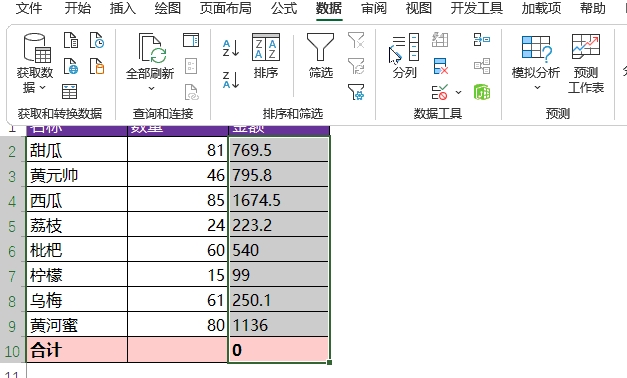
Task: Click the Existing Connections icon
Action: [97, 66]
